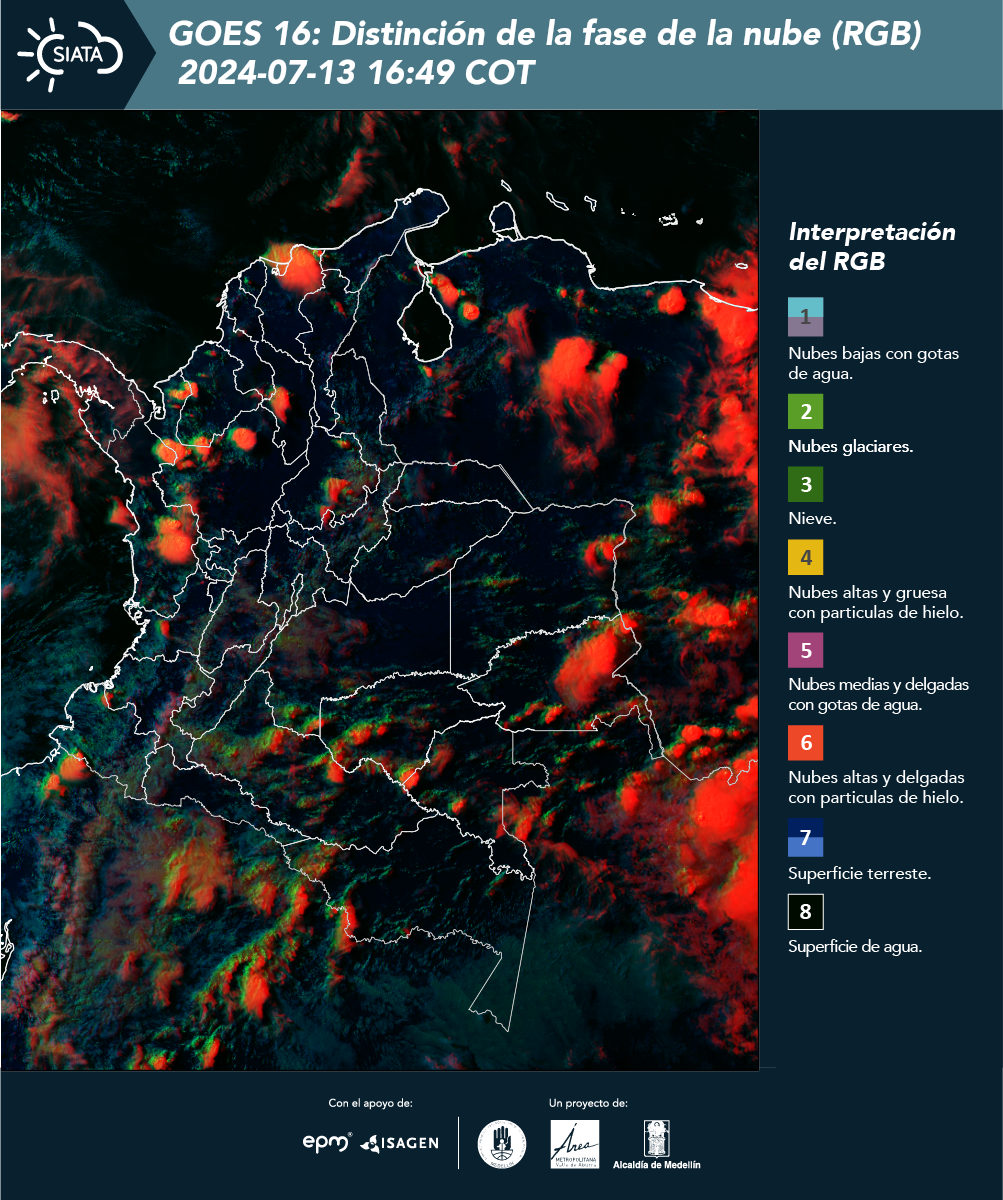Click the GOES 16 satellite cloud map image
Viewport: 1003px width, 1200px height.
pos(380,590)
